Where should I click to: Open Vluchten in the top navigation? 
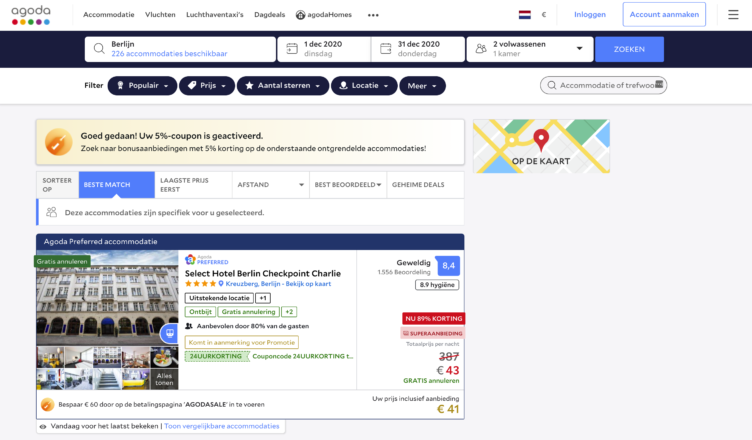[x=160, y=15]
